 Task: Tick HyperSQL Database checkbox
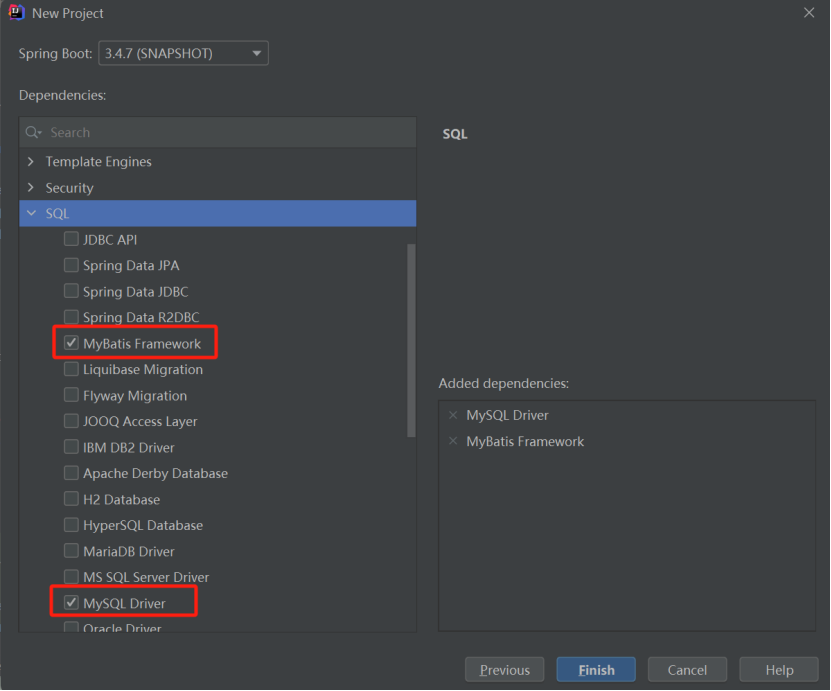[x=71, y=525]
